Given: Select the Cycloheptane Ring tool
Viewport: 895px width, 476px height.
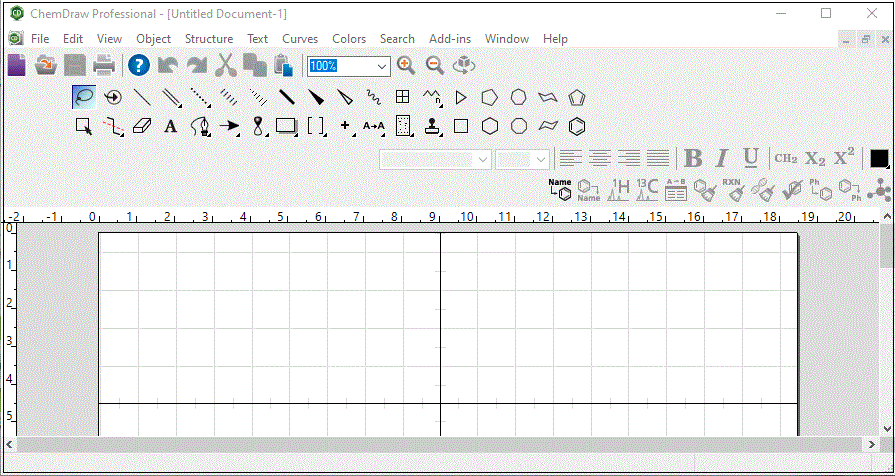Looking at the screenshot, I should 518,97.
